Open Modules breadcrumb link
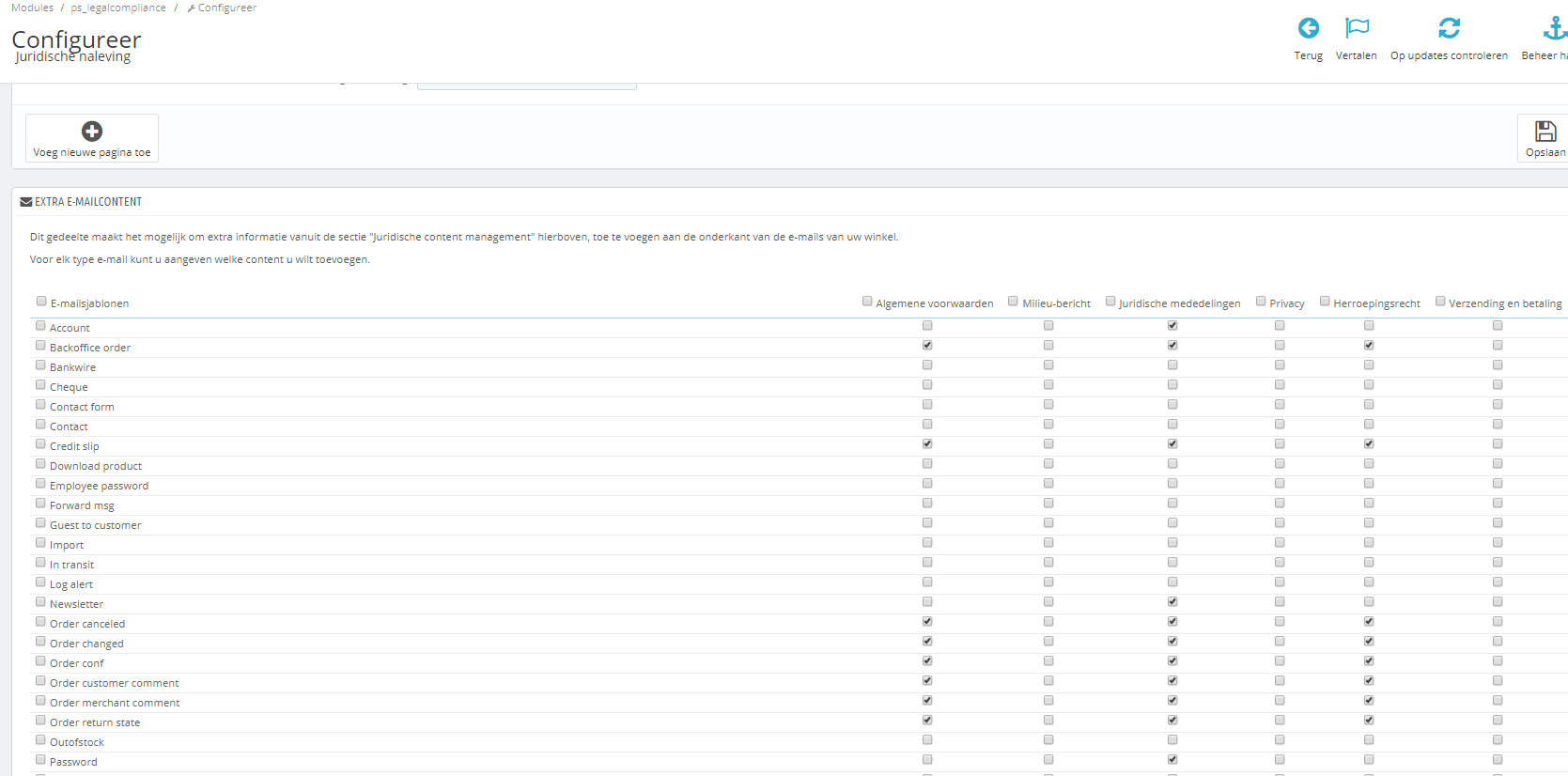 (x=32, y=8)
